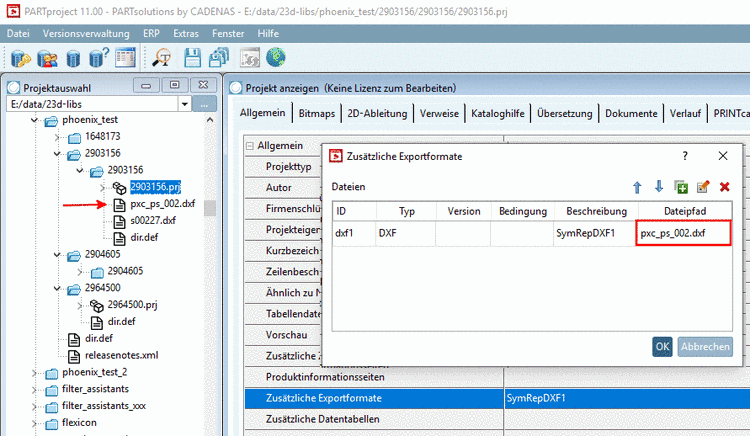The image size is (750, 436).
Task: Delete file entry with red X icon
Action: pos(725,187)
